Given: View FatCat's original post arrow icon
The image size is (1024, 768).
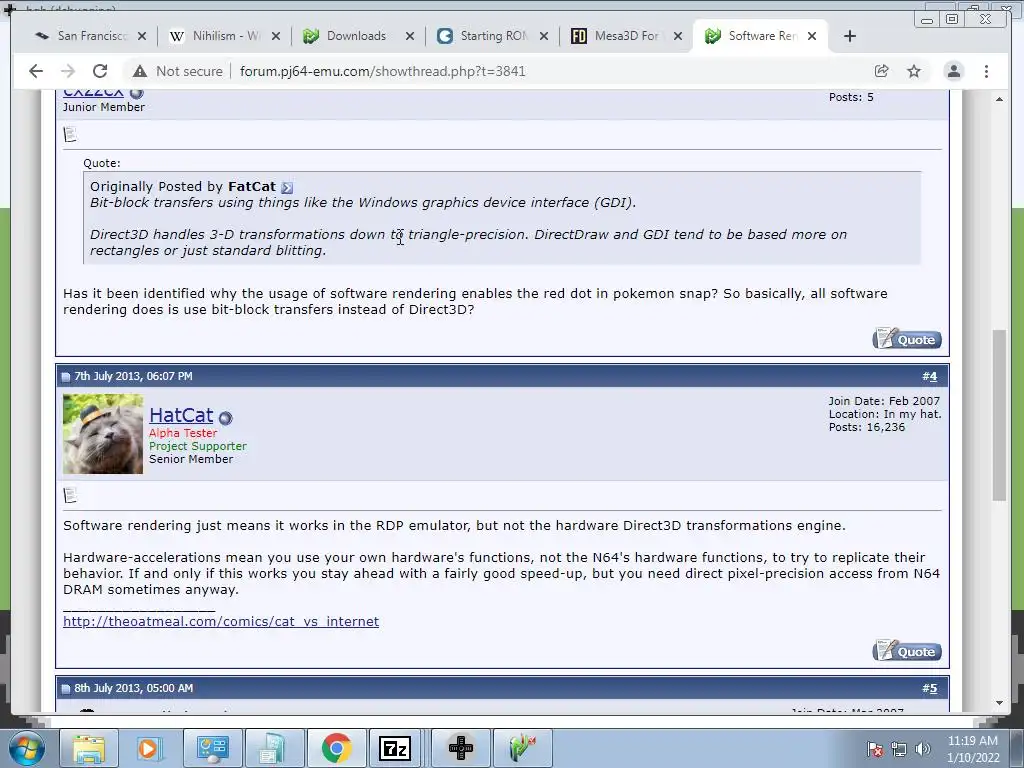Looking at the screenshot, I should 287,188.
